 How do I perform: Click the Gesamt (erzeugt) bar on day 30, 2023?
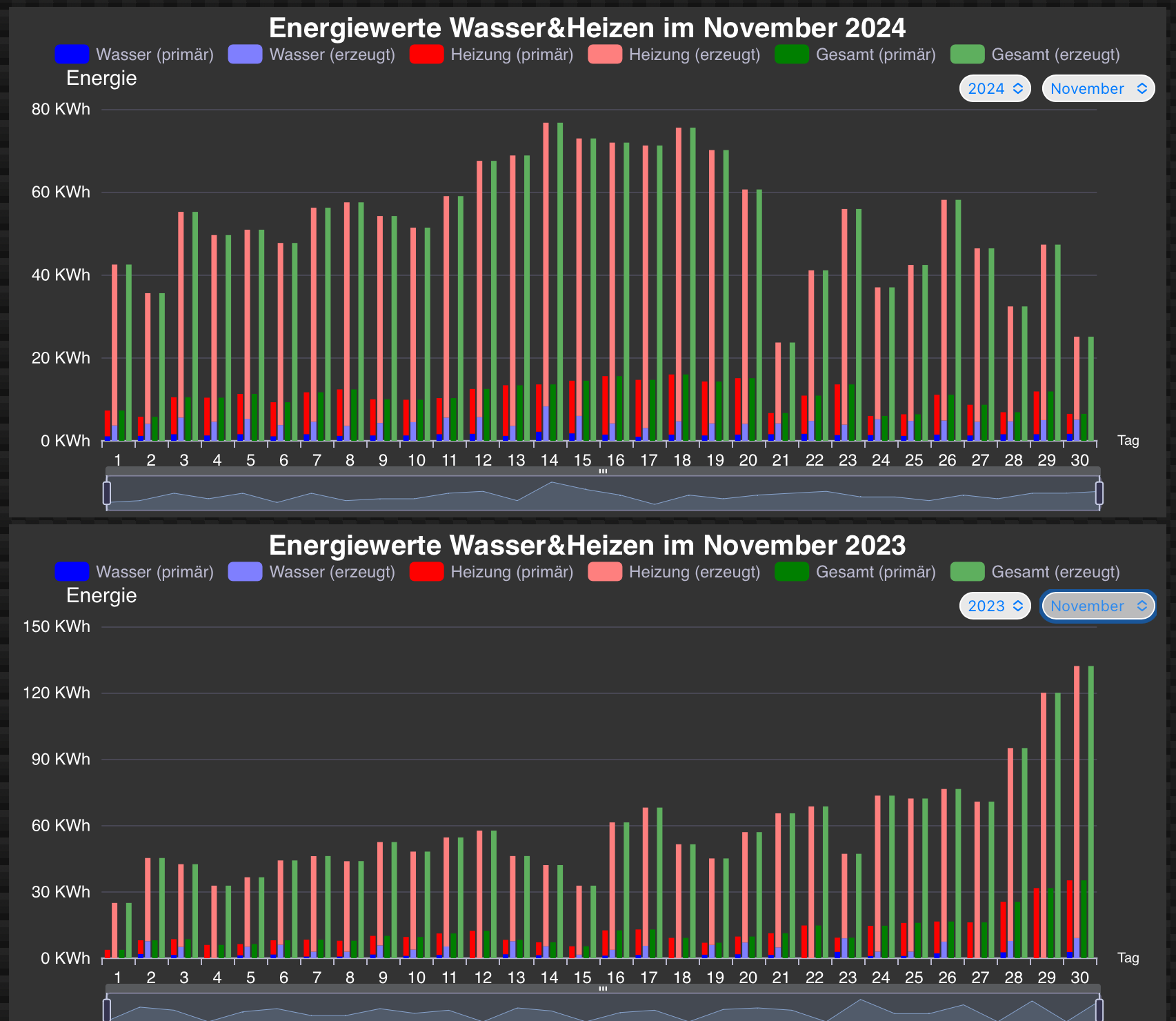tap(1091, 811)
